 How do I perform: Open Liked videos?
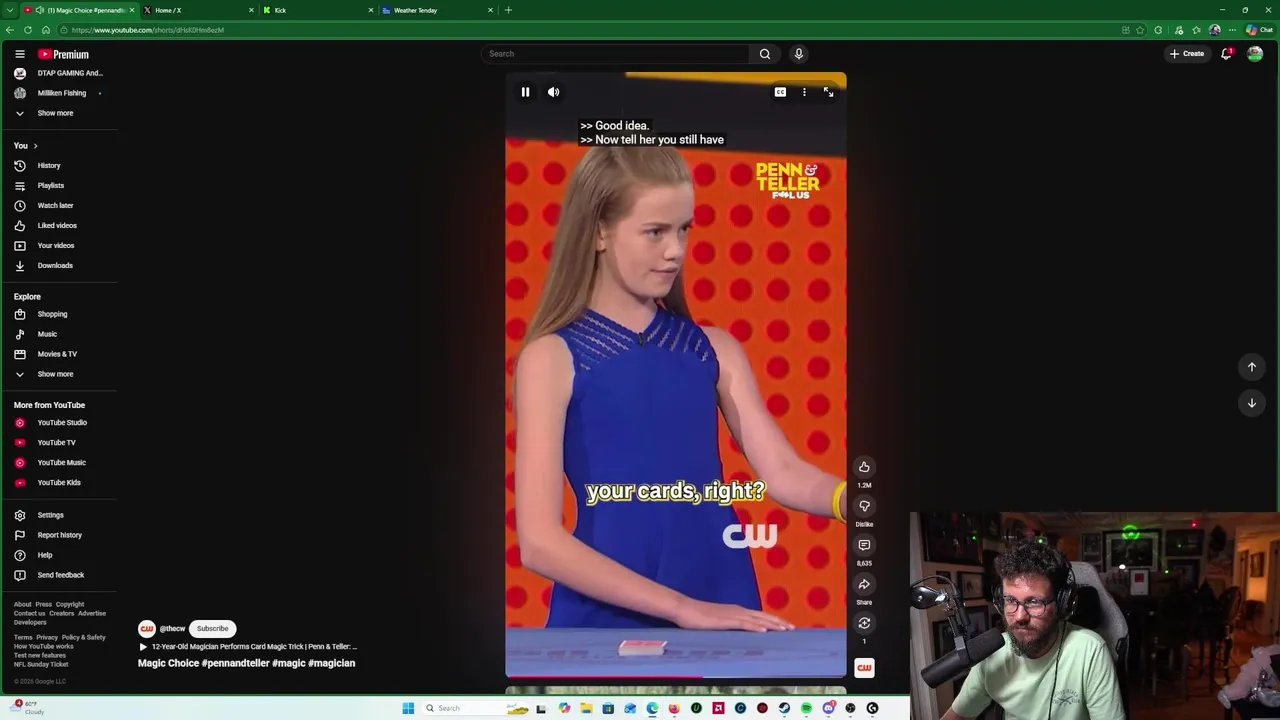click(x=57, y=226)
